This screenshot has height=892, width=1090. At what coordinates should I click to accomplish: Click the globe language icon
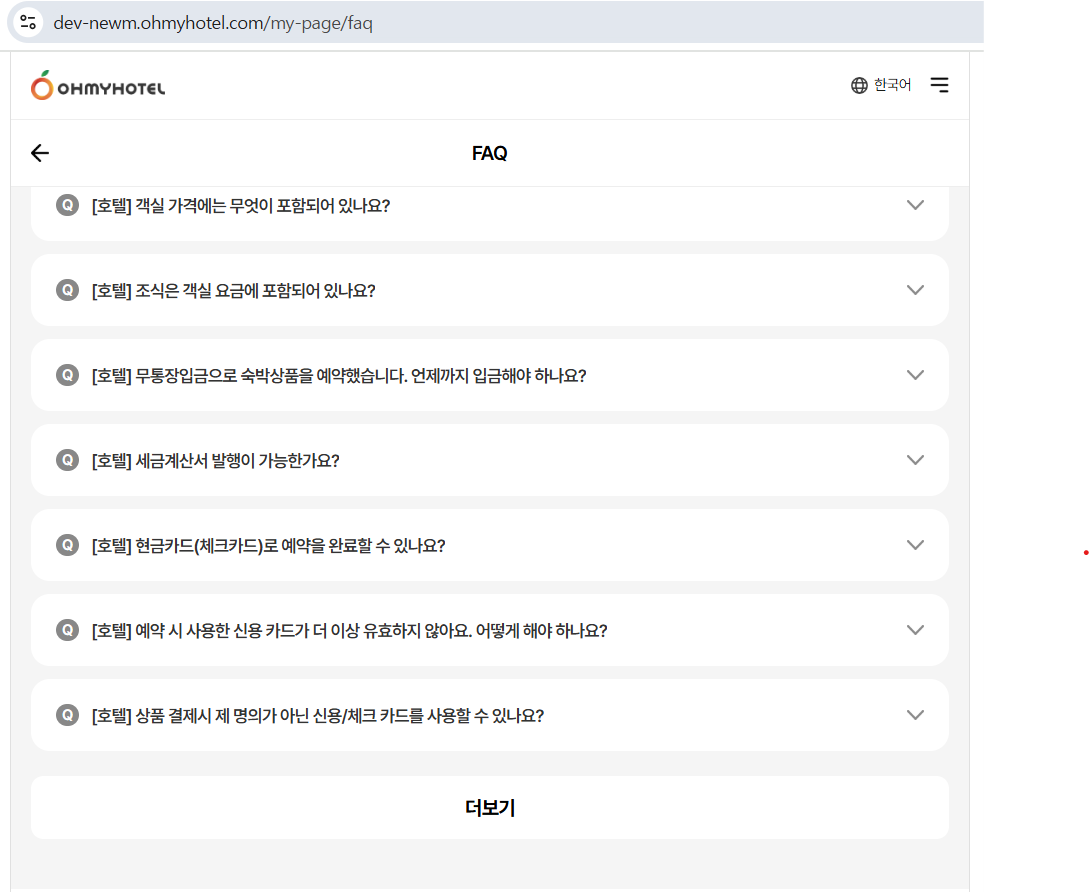859,85
